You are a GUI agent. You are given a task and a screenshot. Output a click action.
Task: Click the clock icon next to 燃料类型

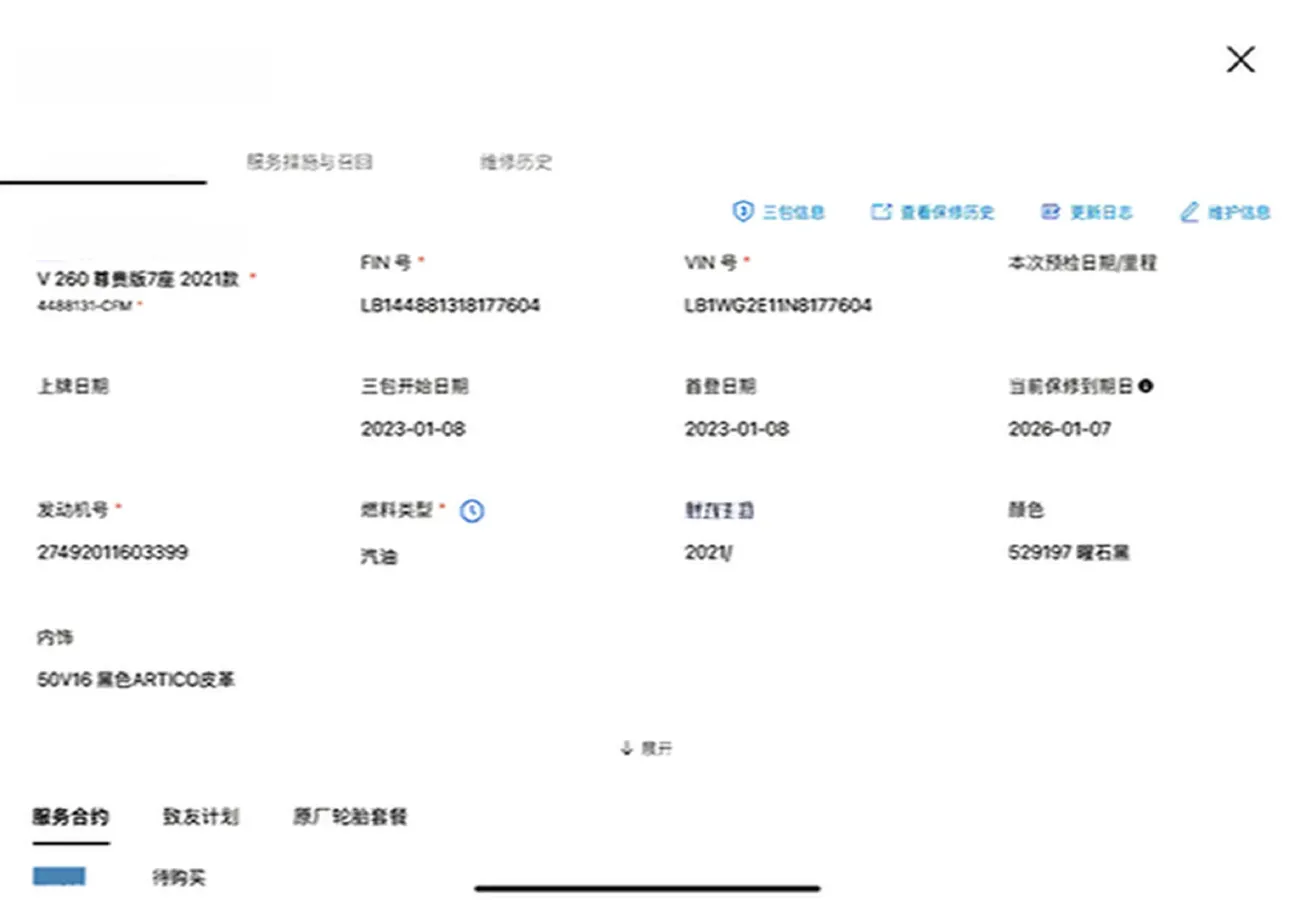[471, 511]
